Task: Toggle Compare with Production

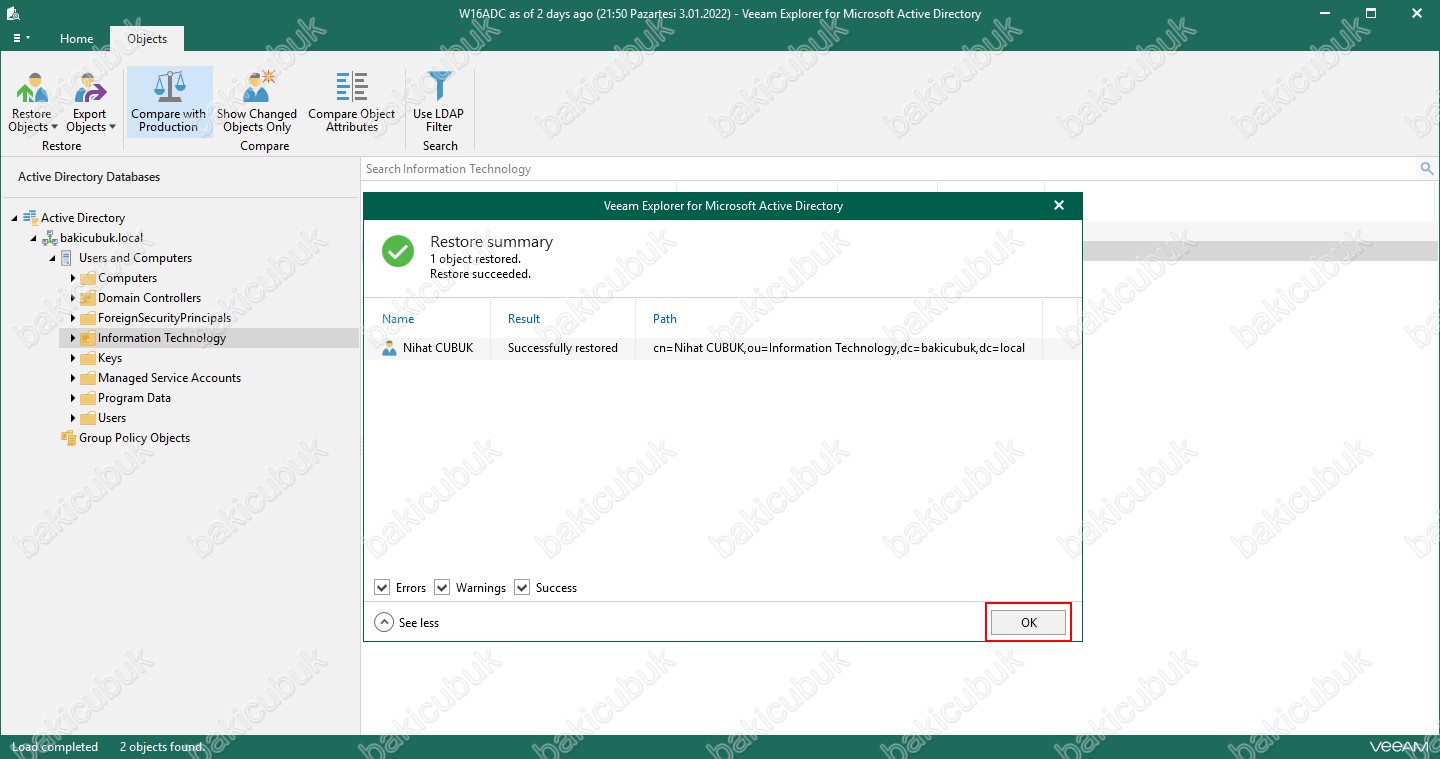Action: point(169,102)
